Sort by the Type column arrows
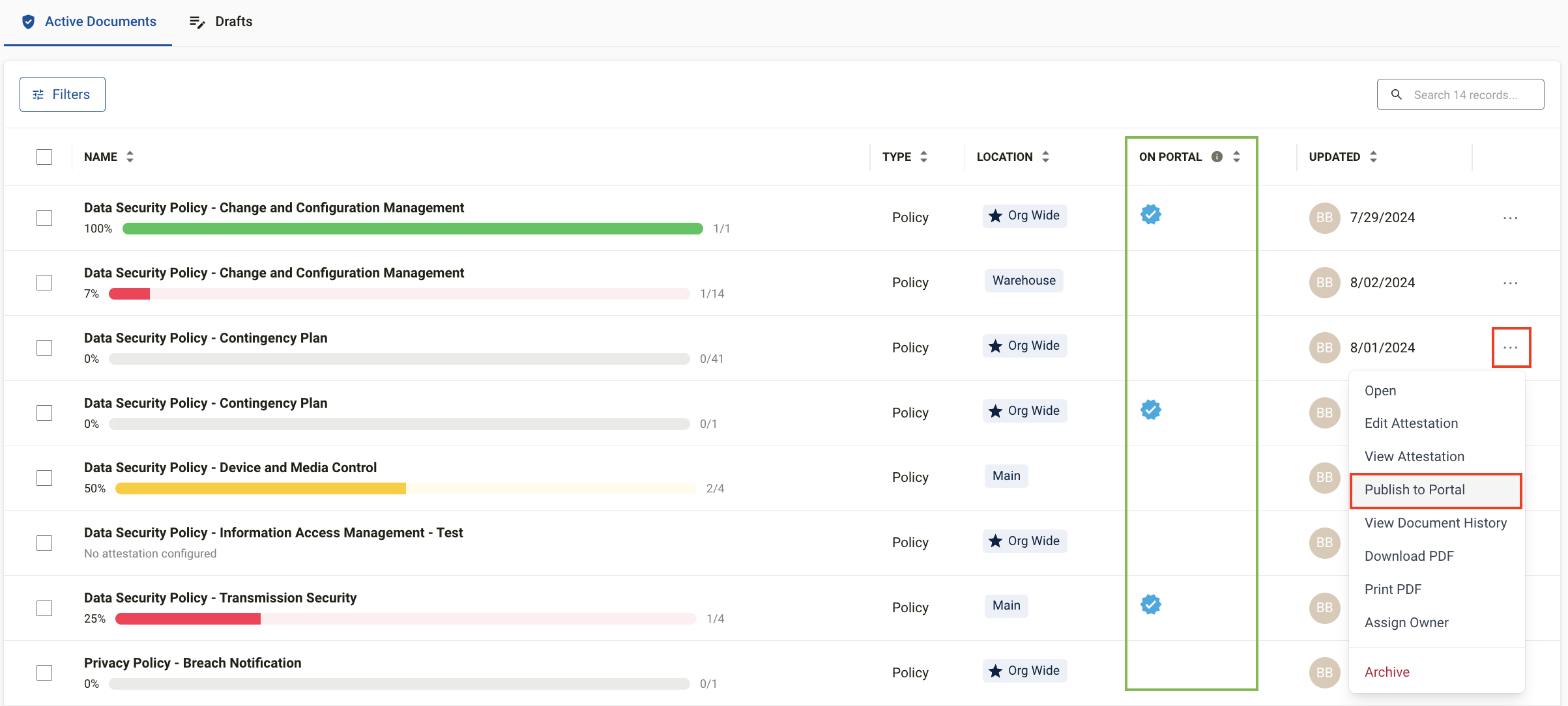 click(x=923, y=156)
